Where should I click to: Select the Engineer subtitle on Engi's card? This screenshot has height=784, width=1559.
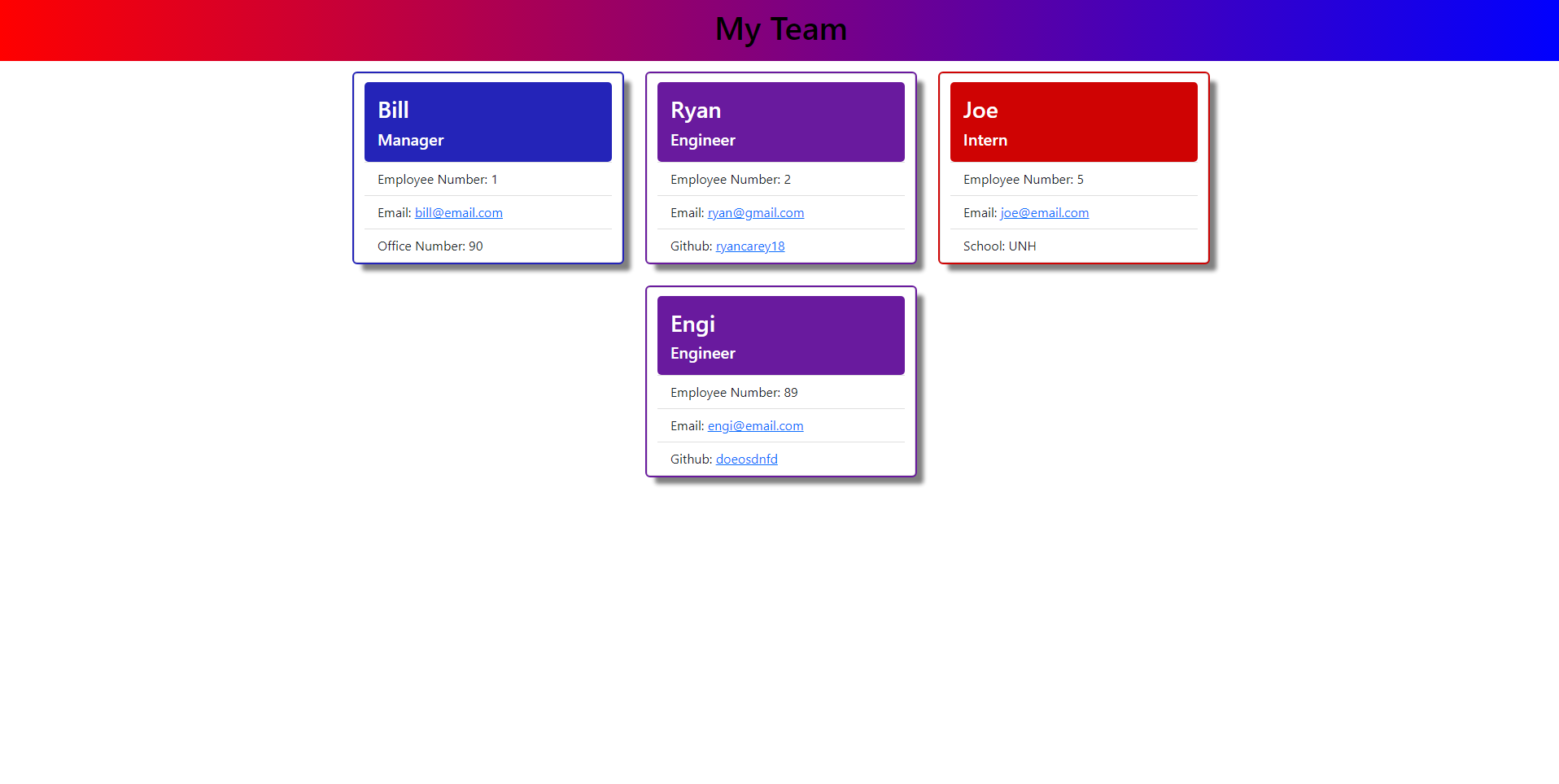click(x=702, y=353)
